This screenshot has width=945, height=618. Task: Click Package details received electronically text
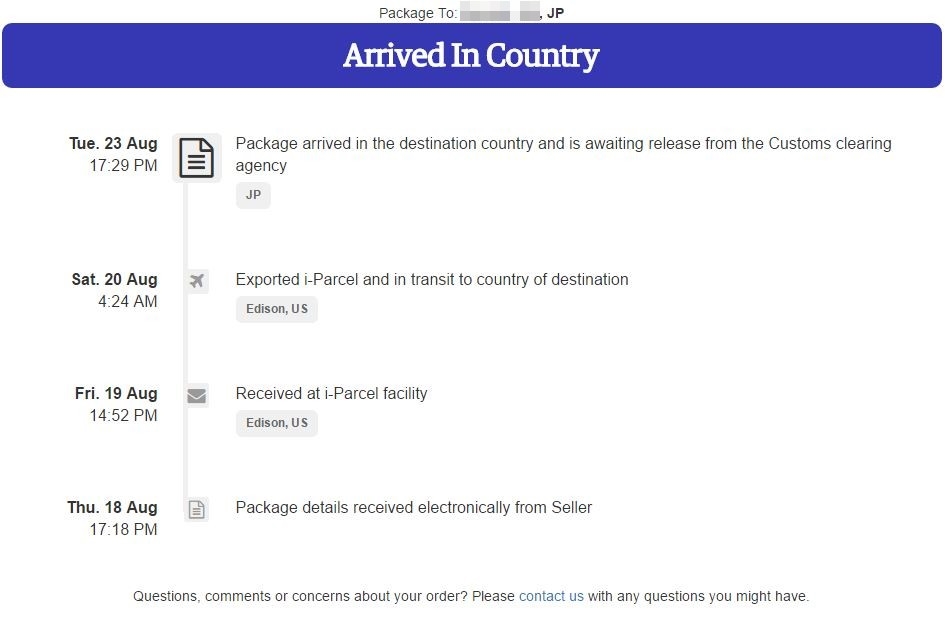[414, 507]
